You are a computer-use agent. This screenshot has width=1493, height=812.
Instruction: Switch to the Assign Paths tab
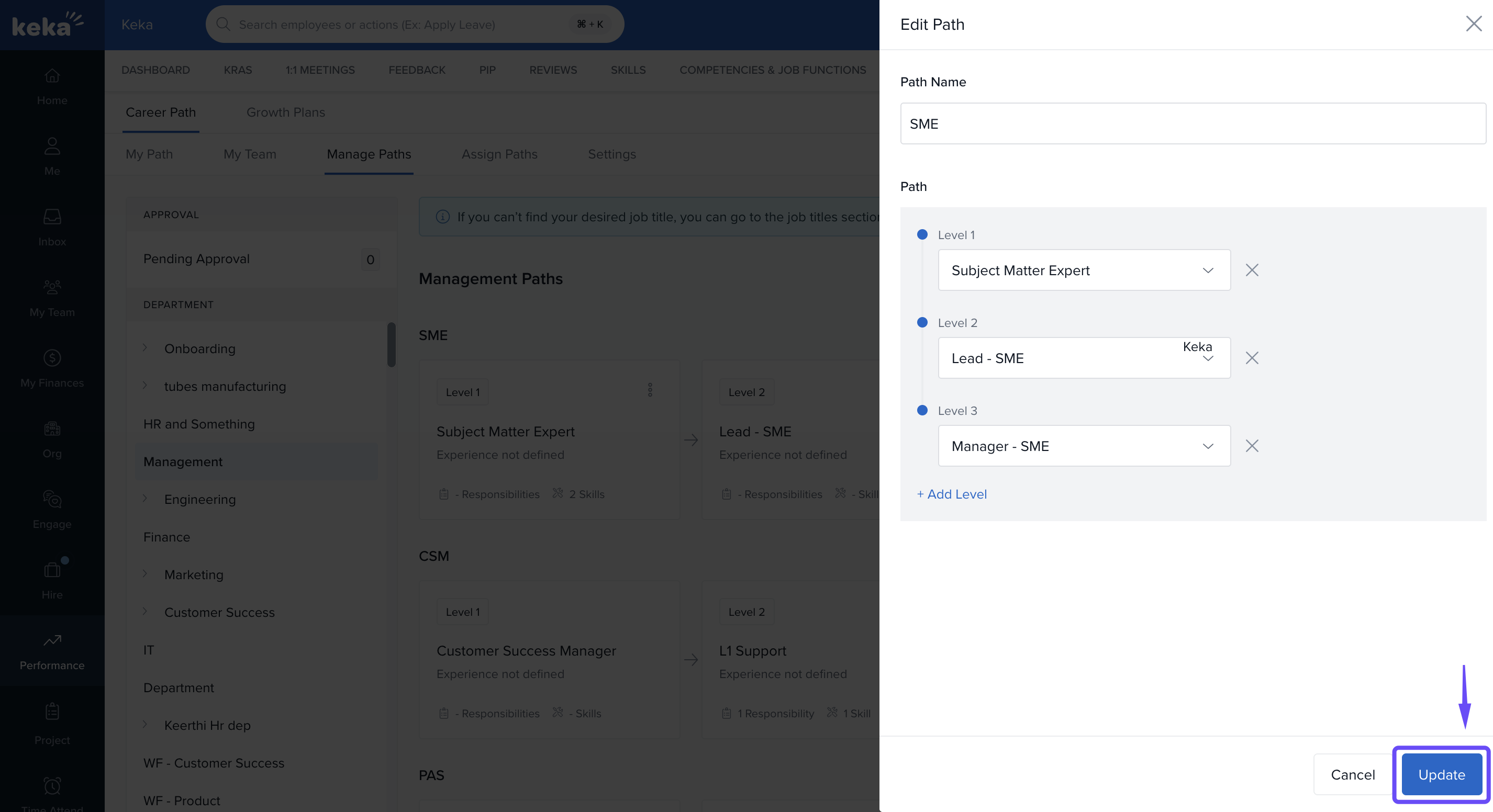499,154
